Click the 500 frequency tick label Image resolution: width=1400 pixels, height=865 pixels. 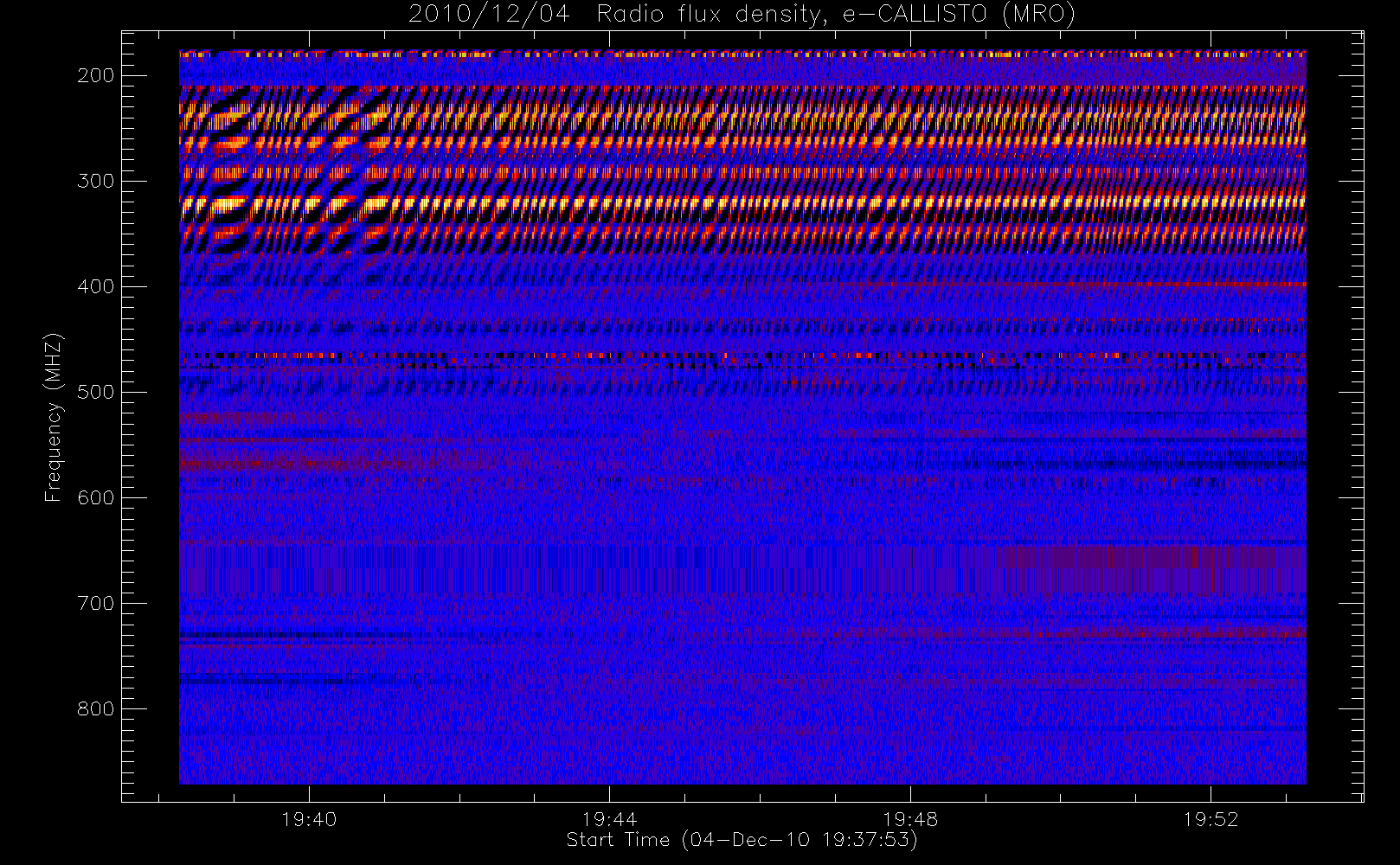click(x=96, y=392)
